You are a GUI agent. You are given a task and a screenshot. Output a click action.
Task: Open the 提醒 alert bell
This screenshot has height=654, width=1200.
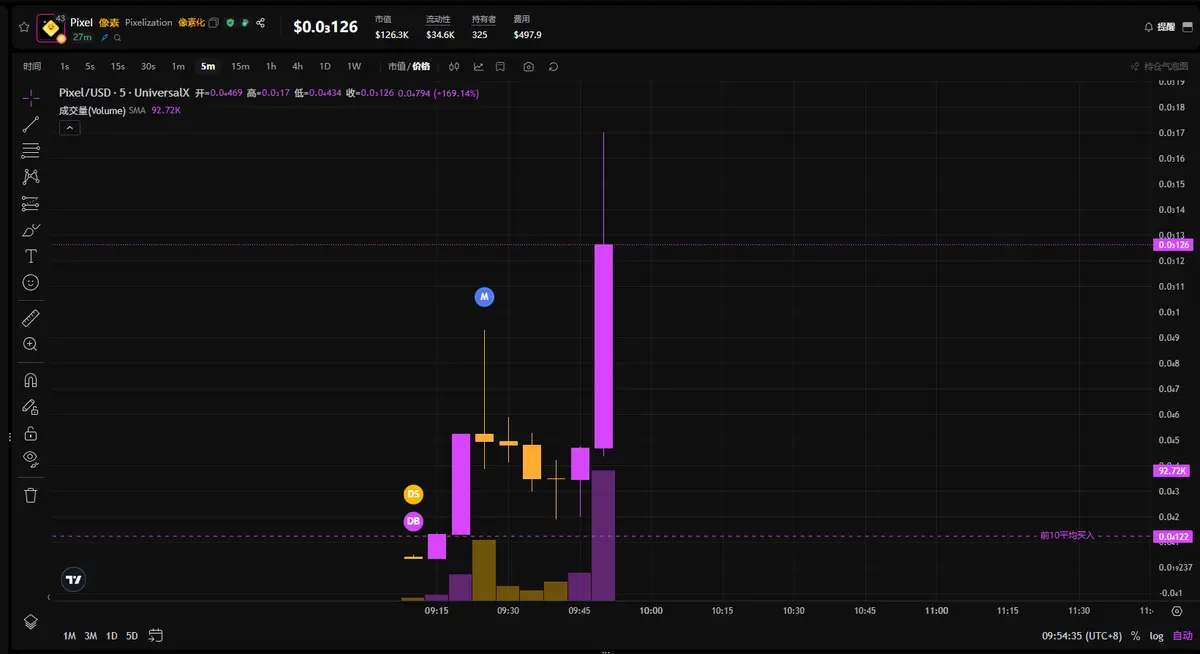(x=1160, y=27)
